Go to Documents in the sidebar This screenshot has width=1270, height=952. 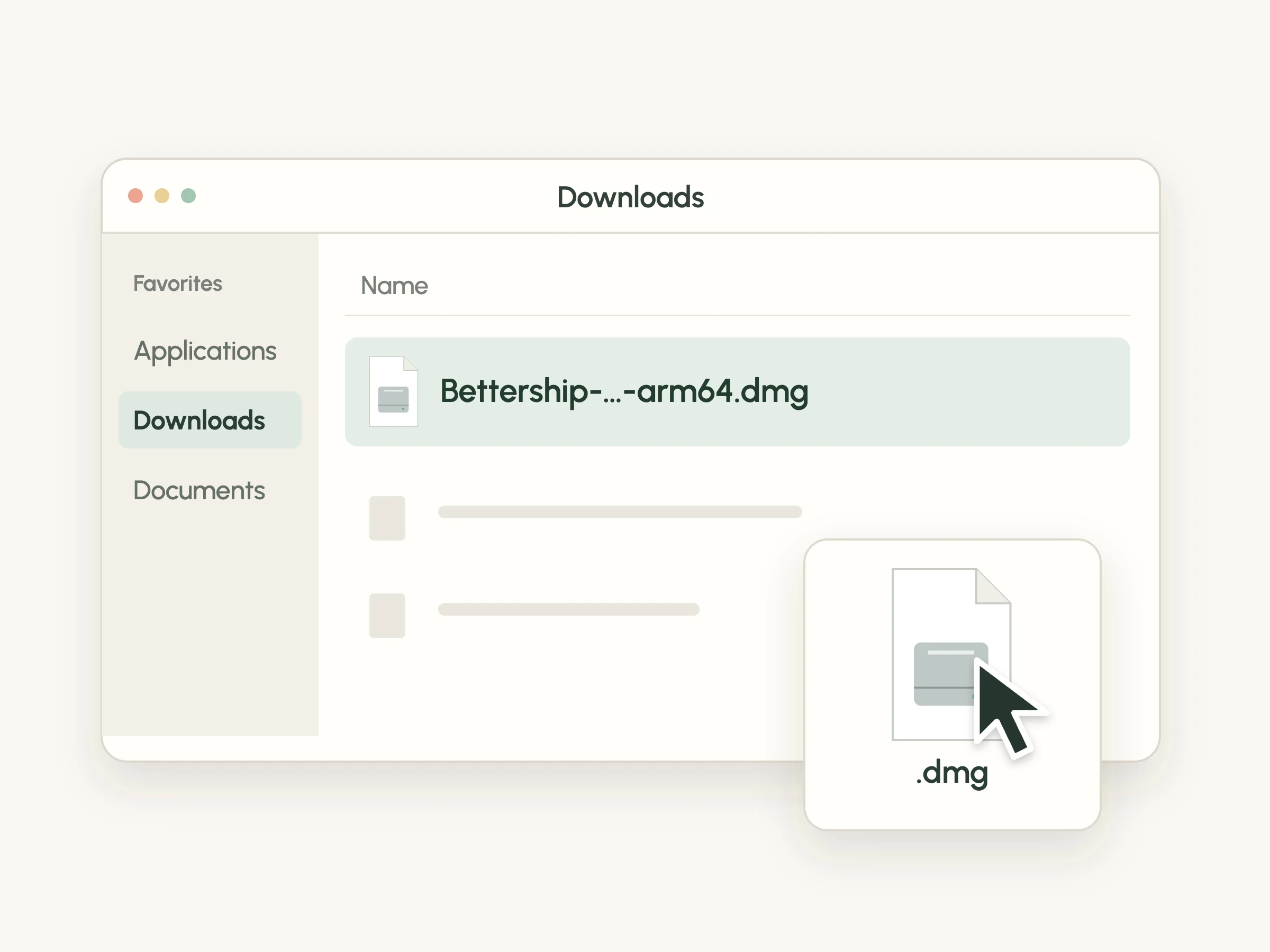pos(198,491)
